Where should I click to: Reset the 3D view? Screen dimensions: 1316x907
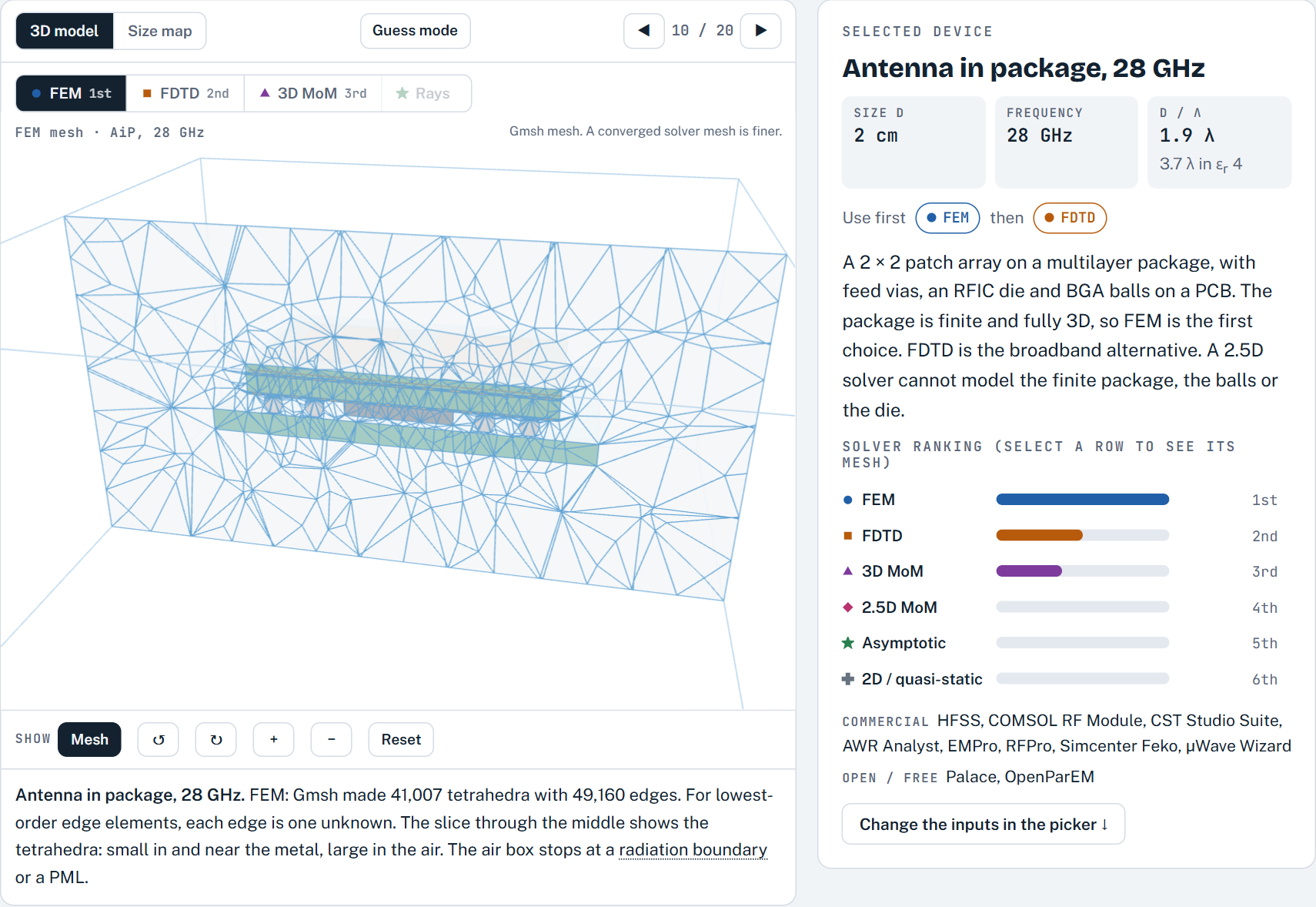click(x=401, y=740)
